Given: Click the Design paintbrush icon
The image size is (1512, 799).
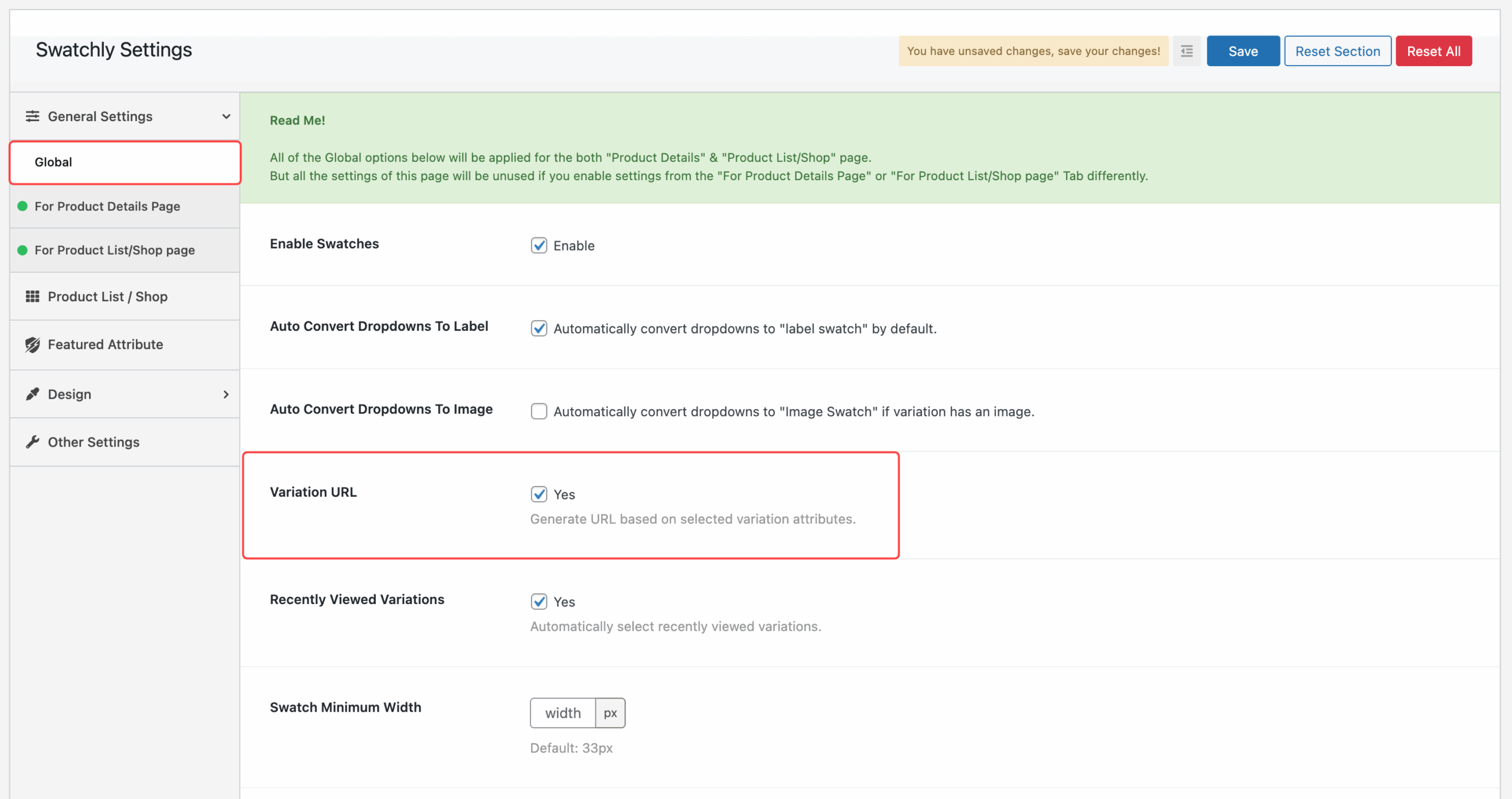Looking at the screenshot, I should 32,394.
